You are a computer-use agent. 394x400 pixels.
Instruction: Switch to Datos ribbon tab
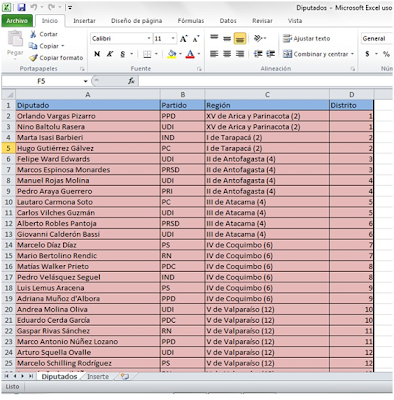click(x=228, y=21)
